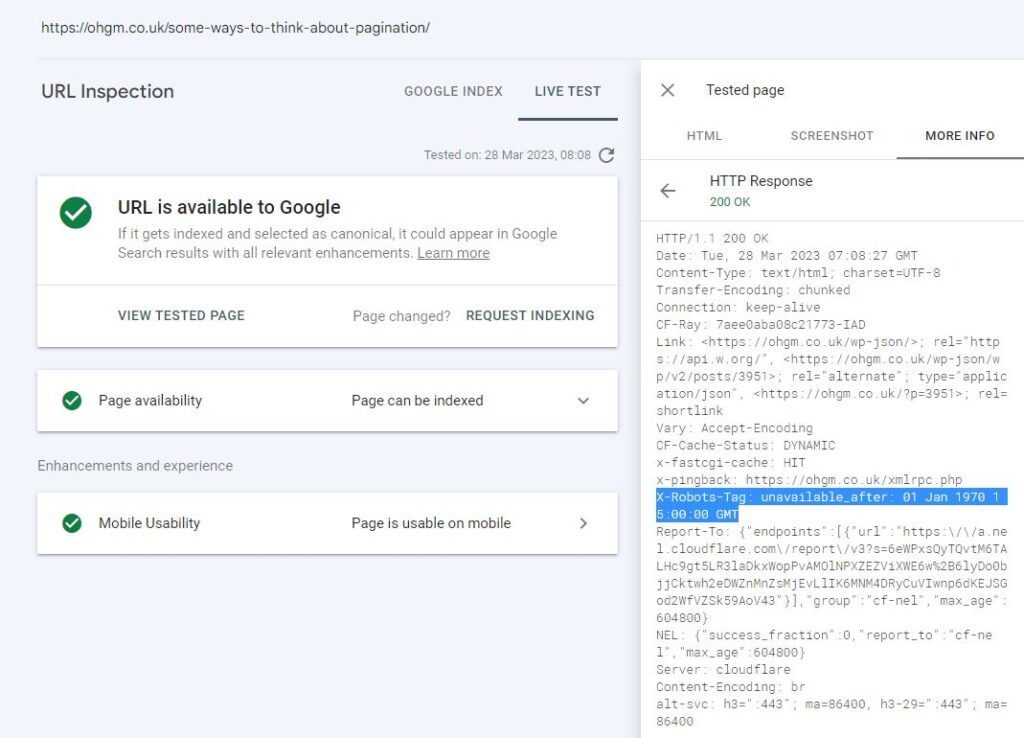Click the 'Page can be indexed' text
Viewport: 1024px width, 738px height.
(x=417, y=400)
